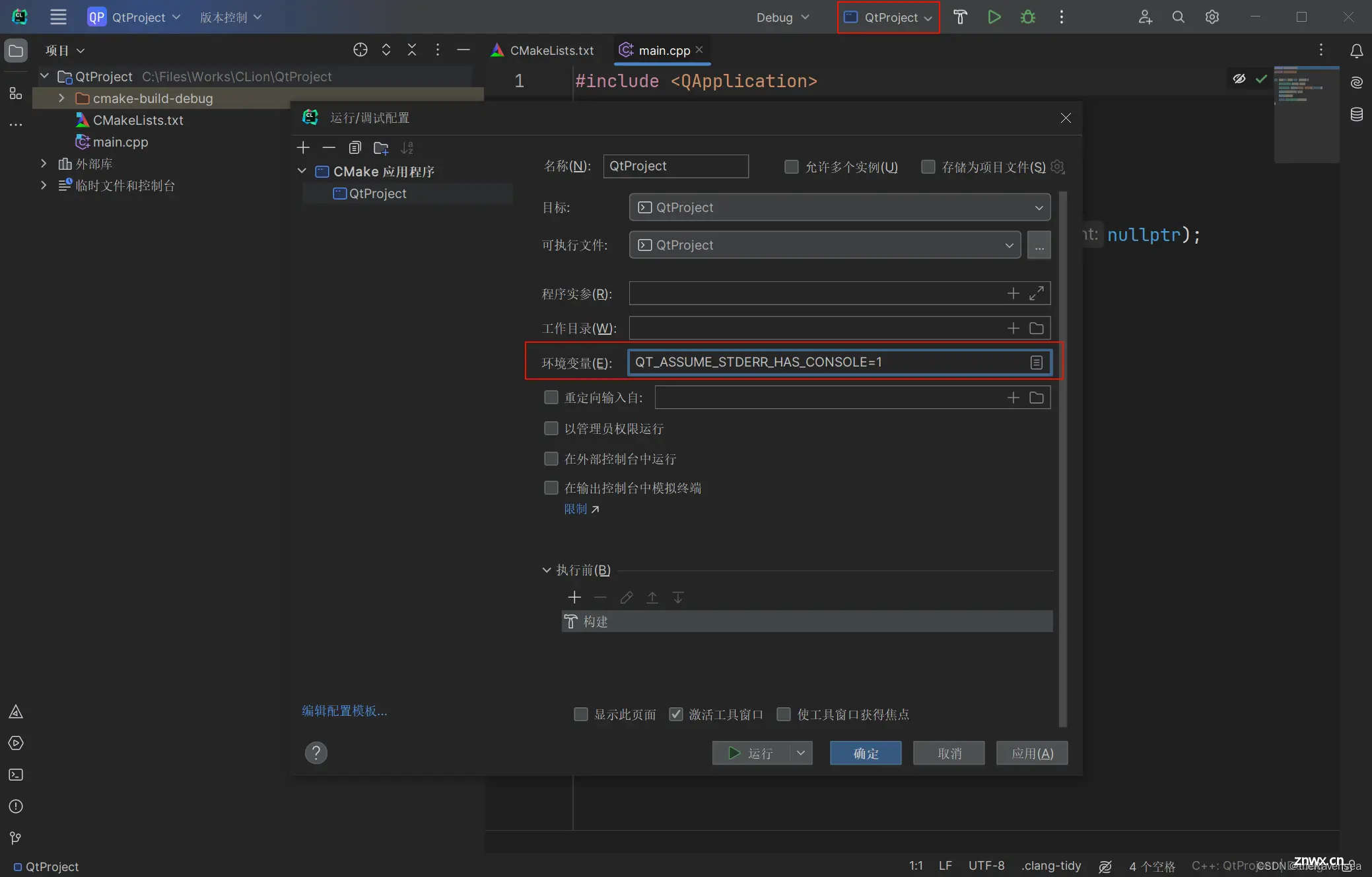Open CMake tool window triangle icon

[x=16, y=712]
